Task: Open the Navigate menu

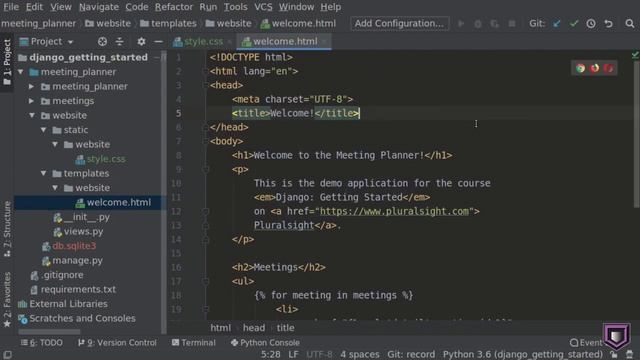Action: click(99, 7)
